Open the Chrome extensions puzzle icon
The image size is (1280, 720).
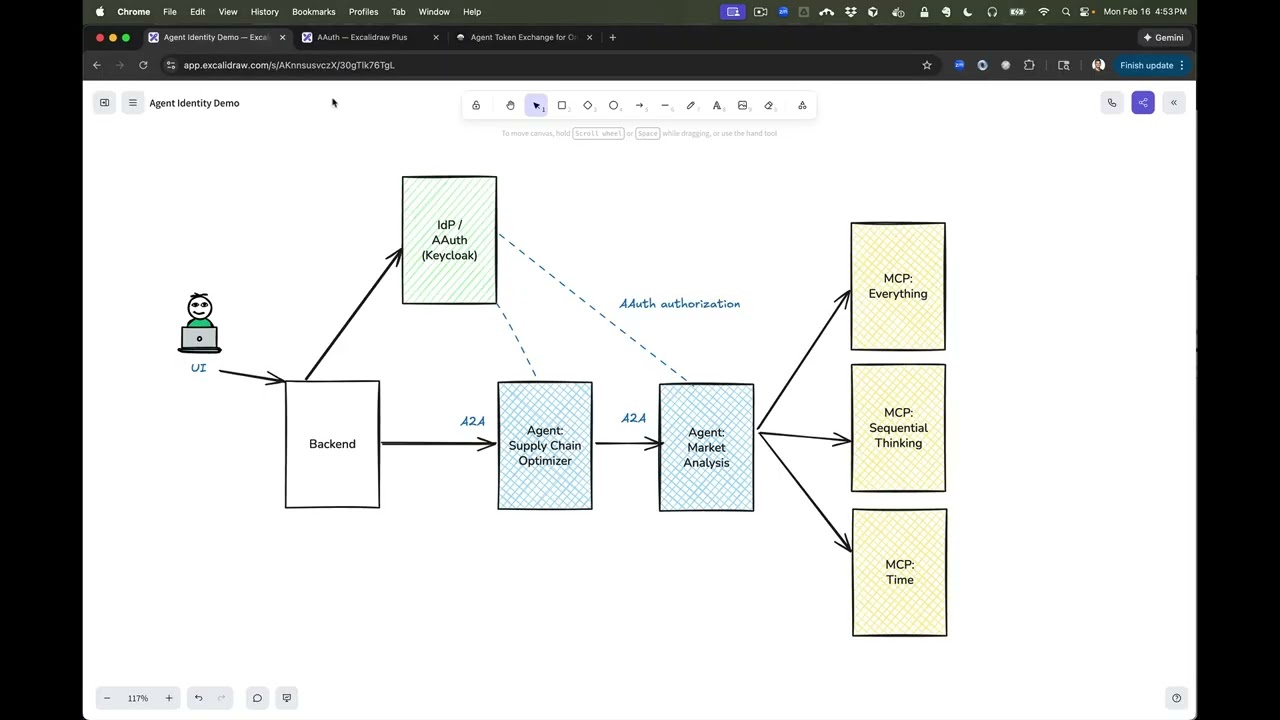(x=1029, y=65)
